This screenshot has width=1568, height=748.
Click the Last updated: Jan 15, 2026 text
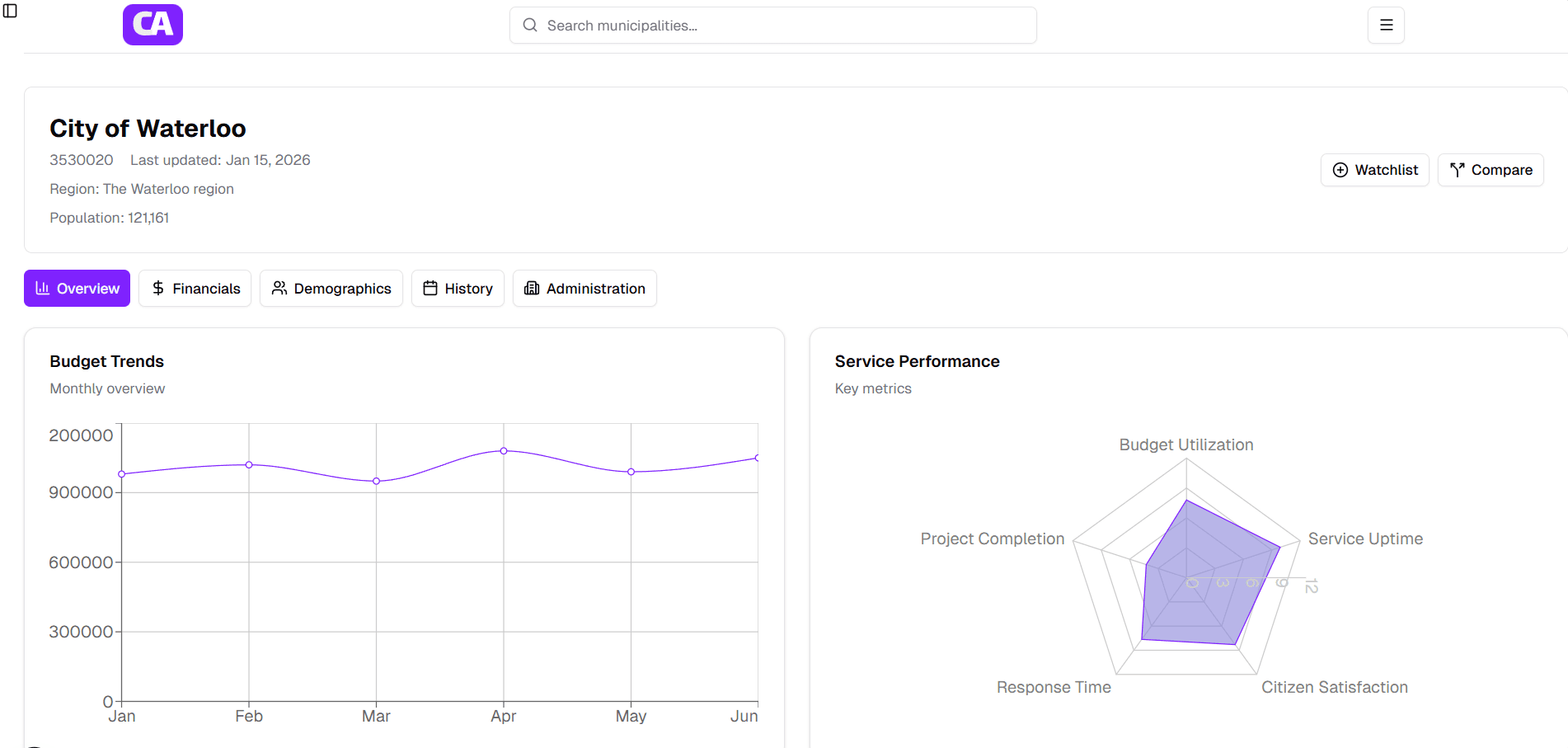[220, 160]
